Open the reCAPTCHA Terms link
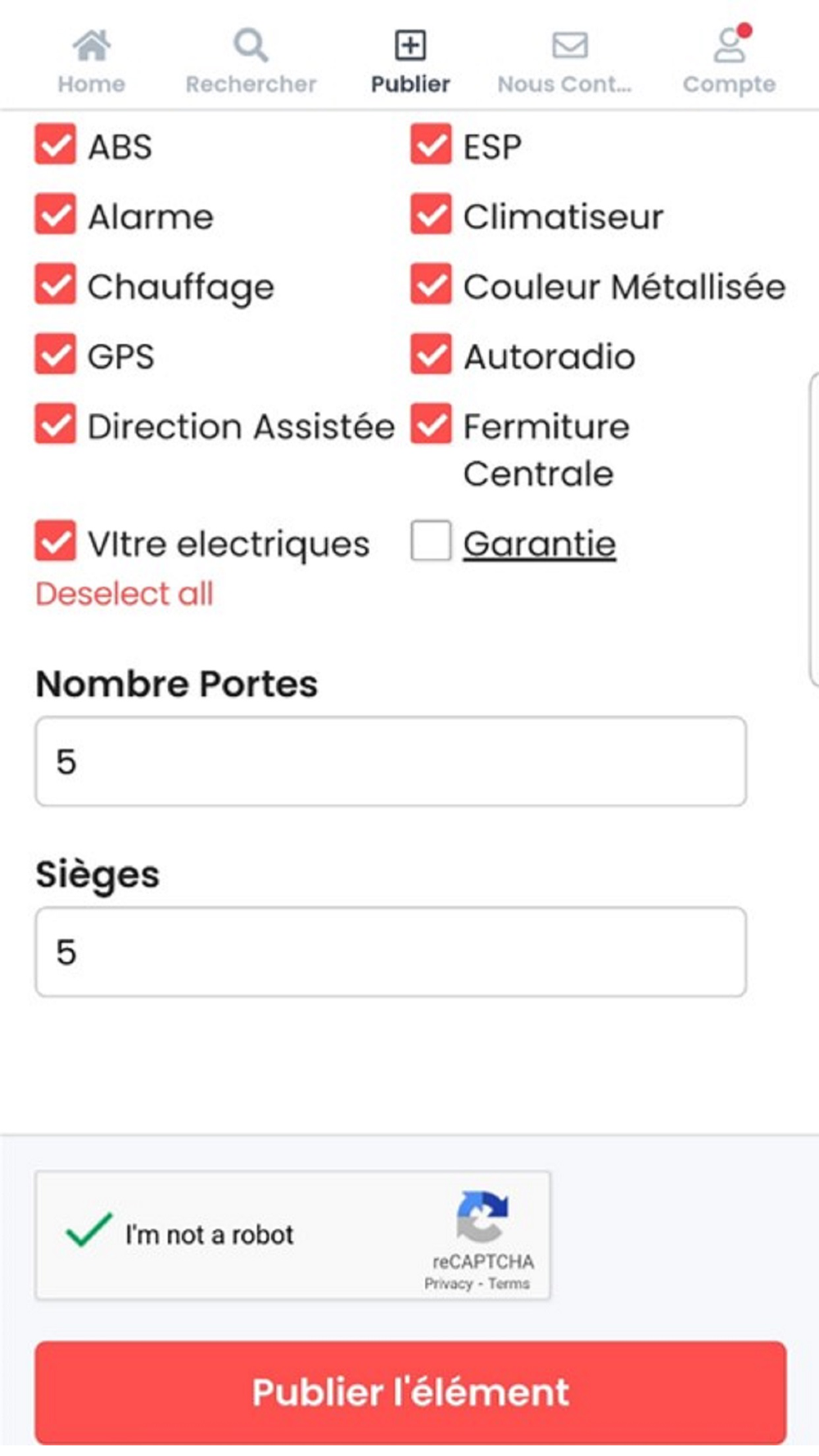 point(509,1284)
